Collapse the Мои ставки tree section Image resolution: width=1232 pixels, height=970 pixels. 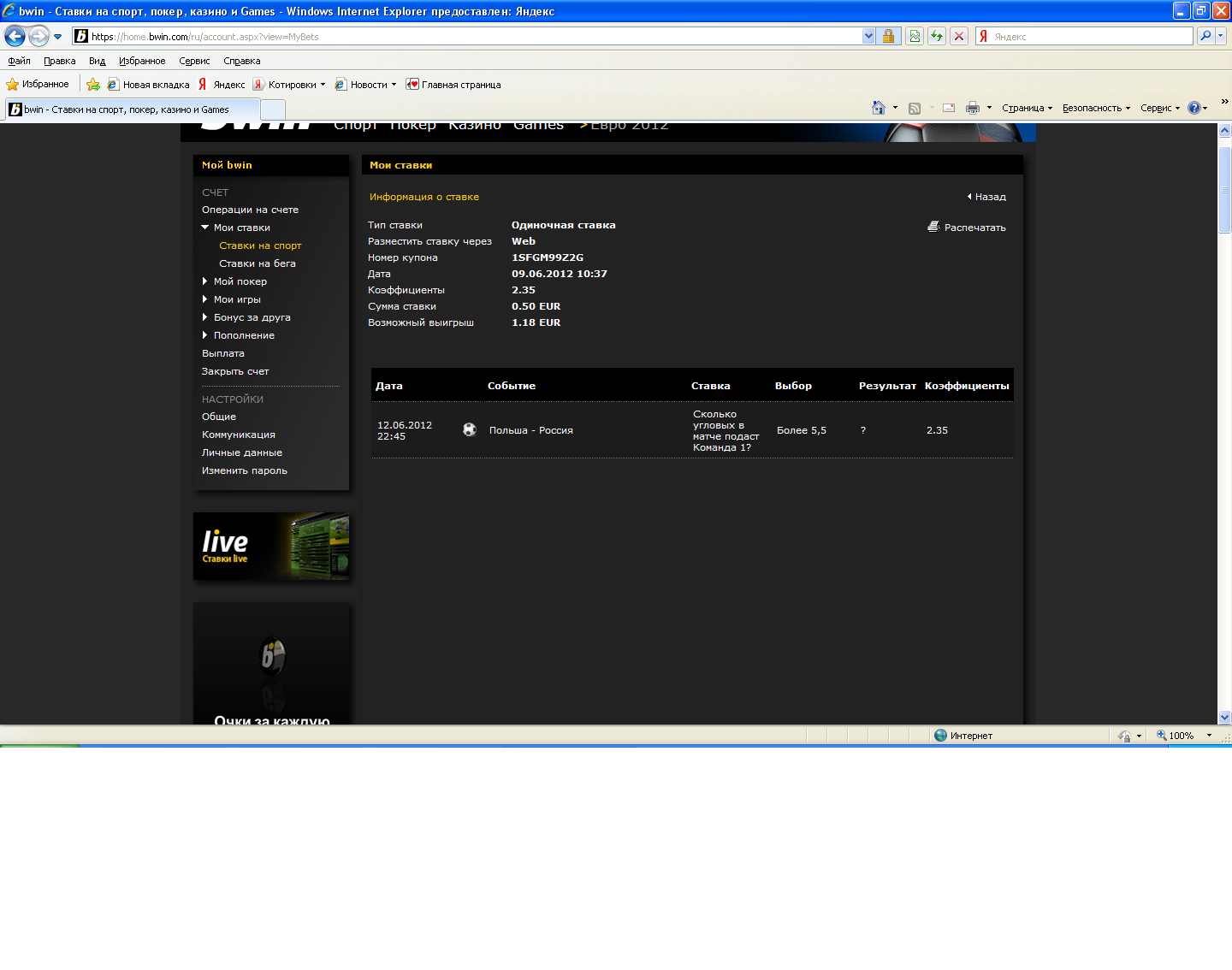[x=205, y=228]
